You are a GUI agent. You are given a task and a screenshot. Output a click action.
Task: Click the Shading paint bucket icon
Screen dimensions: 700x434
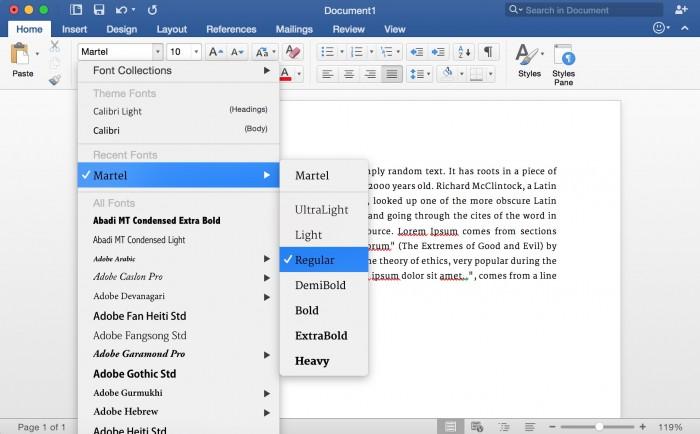point(447,73)
